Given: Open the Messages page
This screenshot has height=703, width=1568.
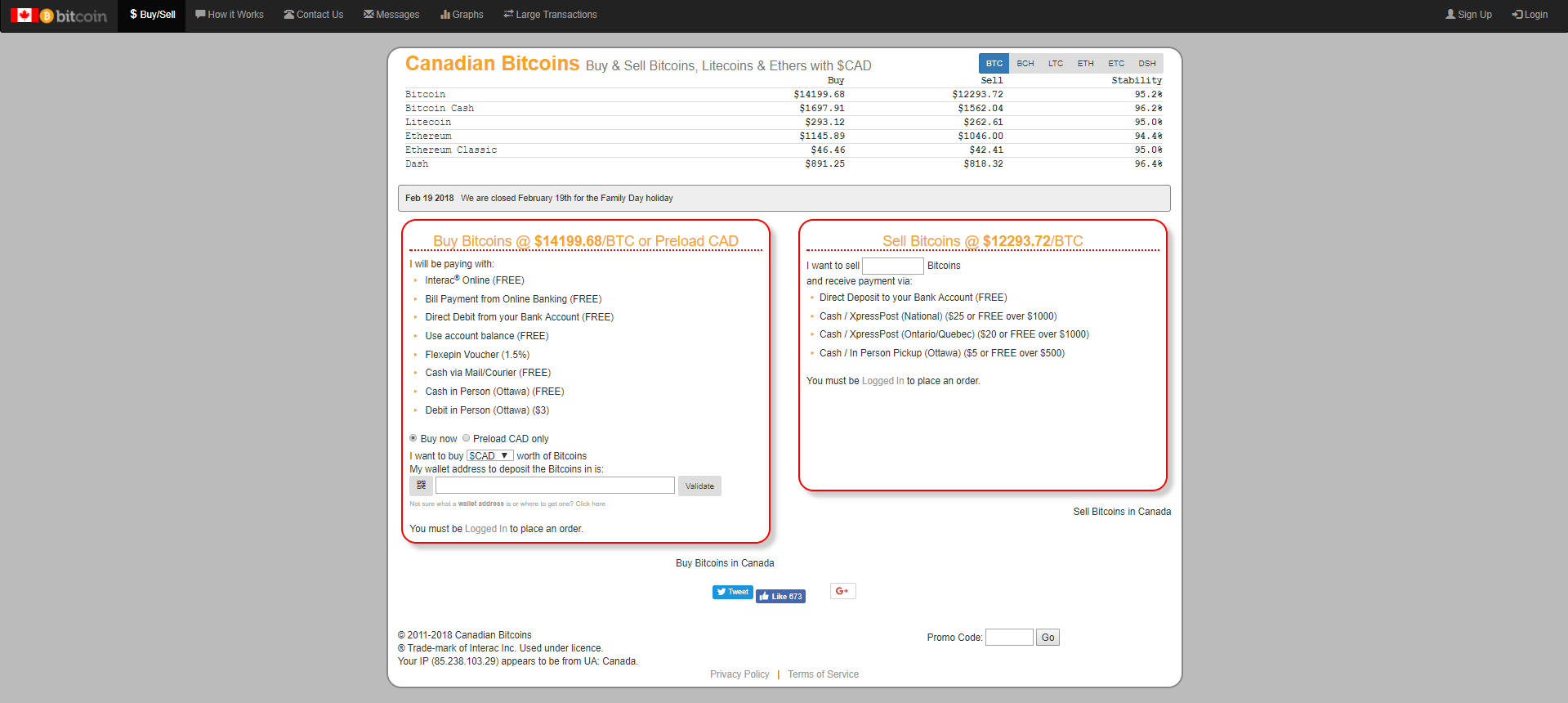Looking at the screenshot, I should [x=391, y=15].
